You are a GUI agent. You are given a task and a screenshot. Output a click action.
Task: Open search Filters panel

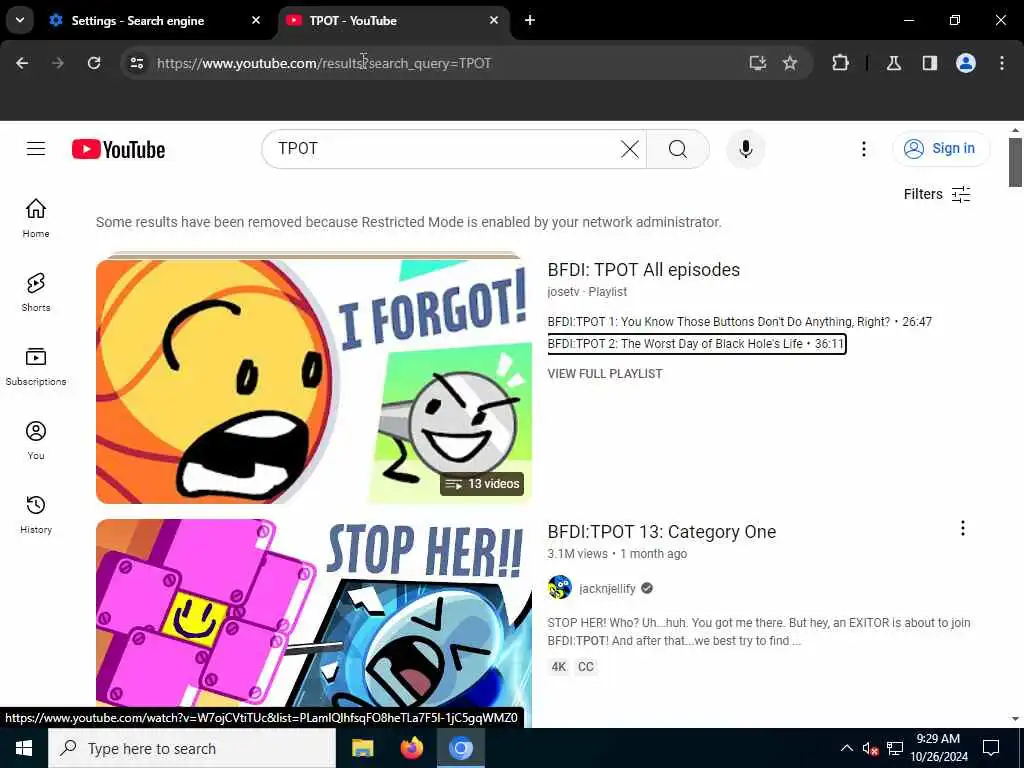[x=936, y=194]
